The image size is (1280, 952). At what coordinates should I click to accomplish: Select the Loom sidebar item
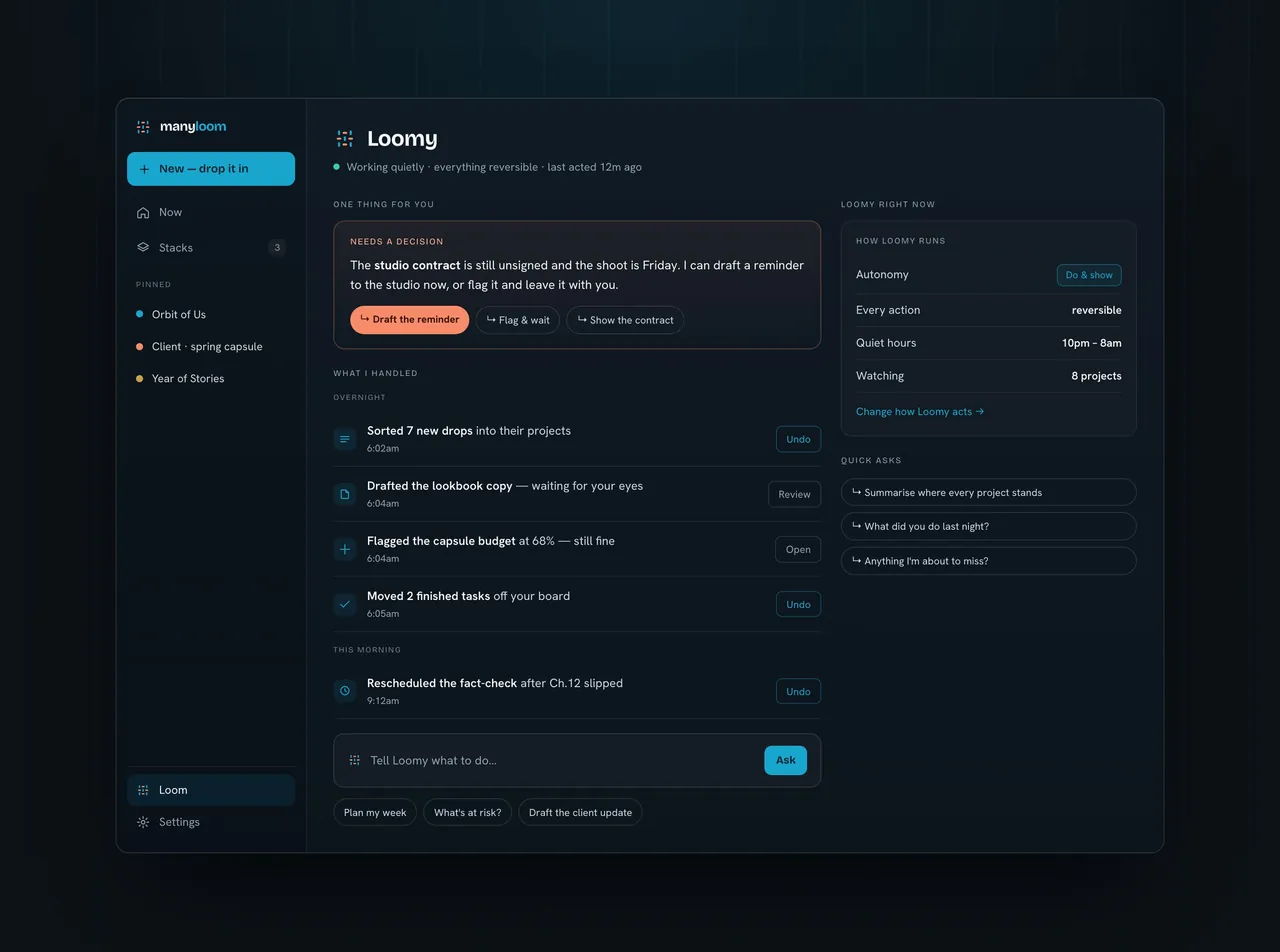(x=211, y=790)
